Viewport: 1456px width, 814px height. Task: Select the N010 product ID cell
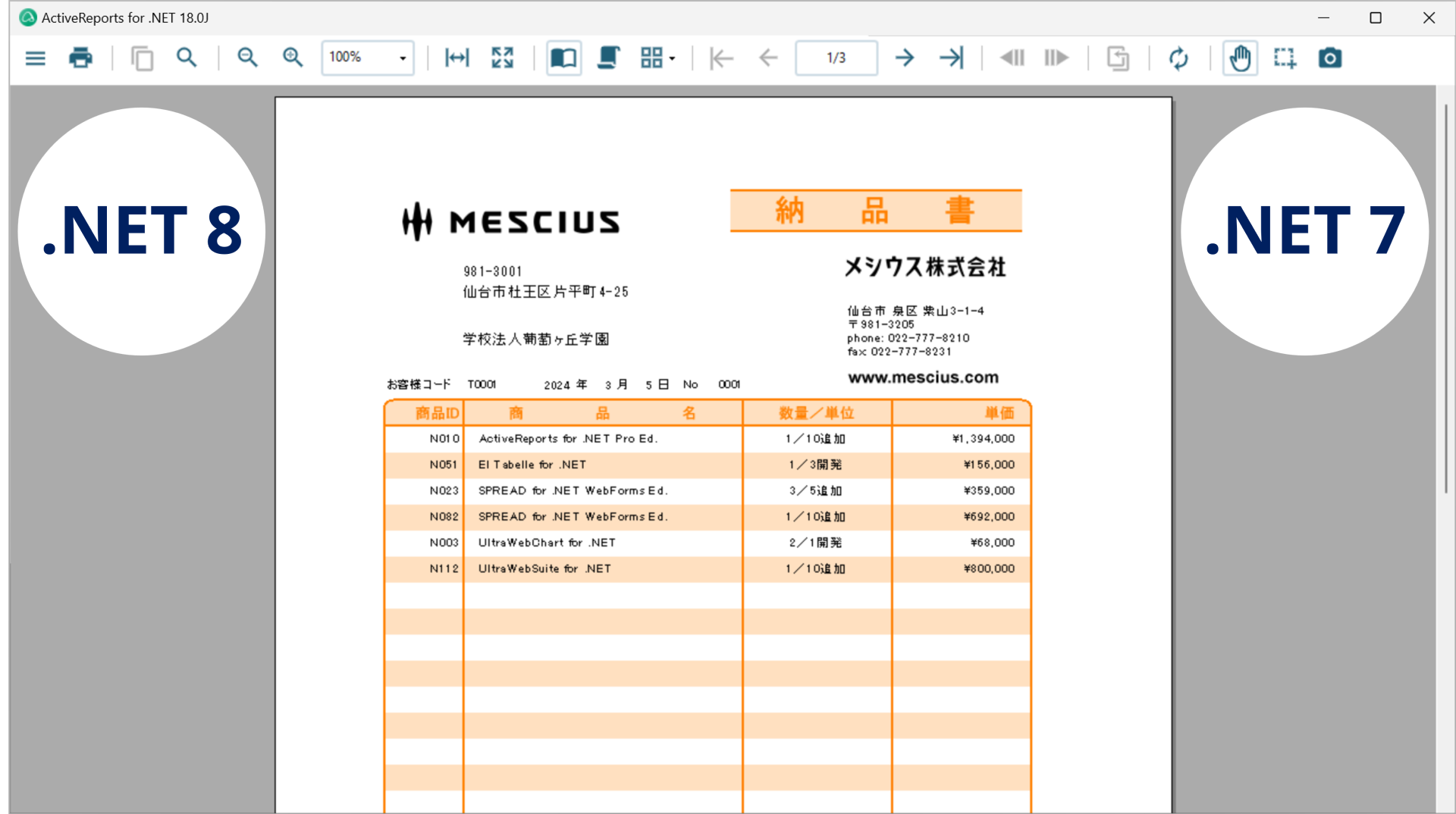(444, 439)
